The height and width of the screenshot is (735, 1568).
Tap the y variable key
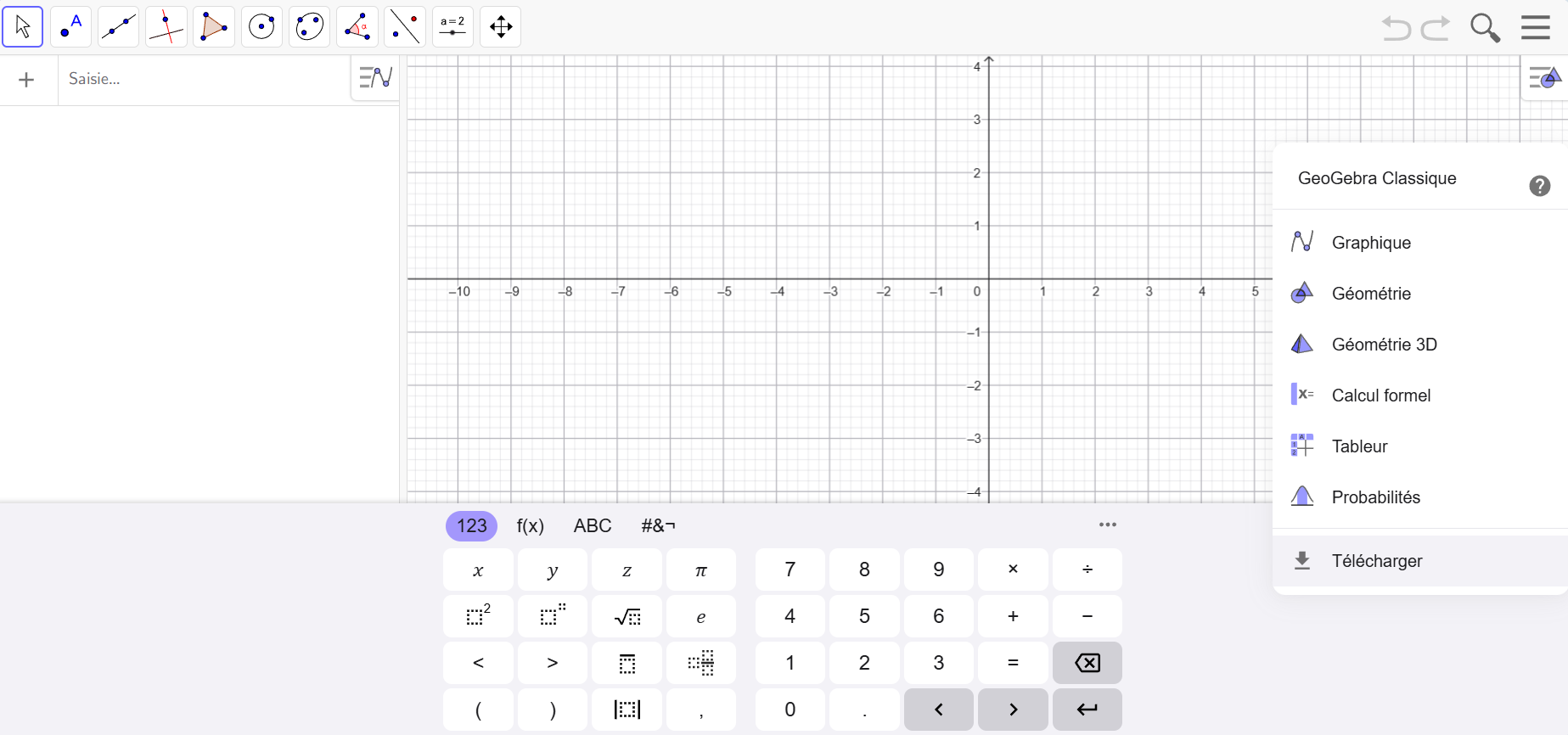(553, 569)
